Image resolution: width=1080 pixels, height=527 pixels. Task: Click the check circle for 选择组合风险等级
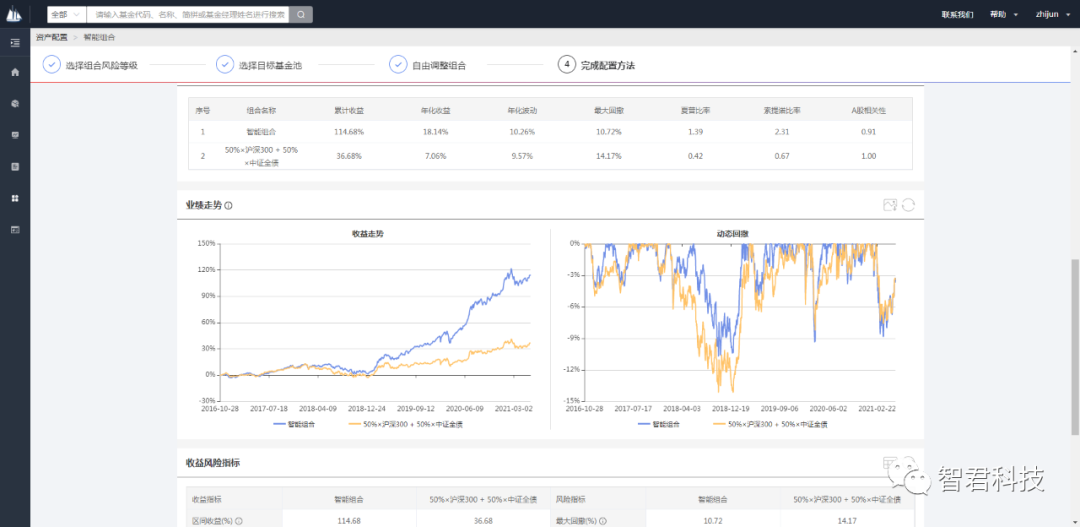[52, 65]
